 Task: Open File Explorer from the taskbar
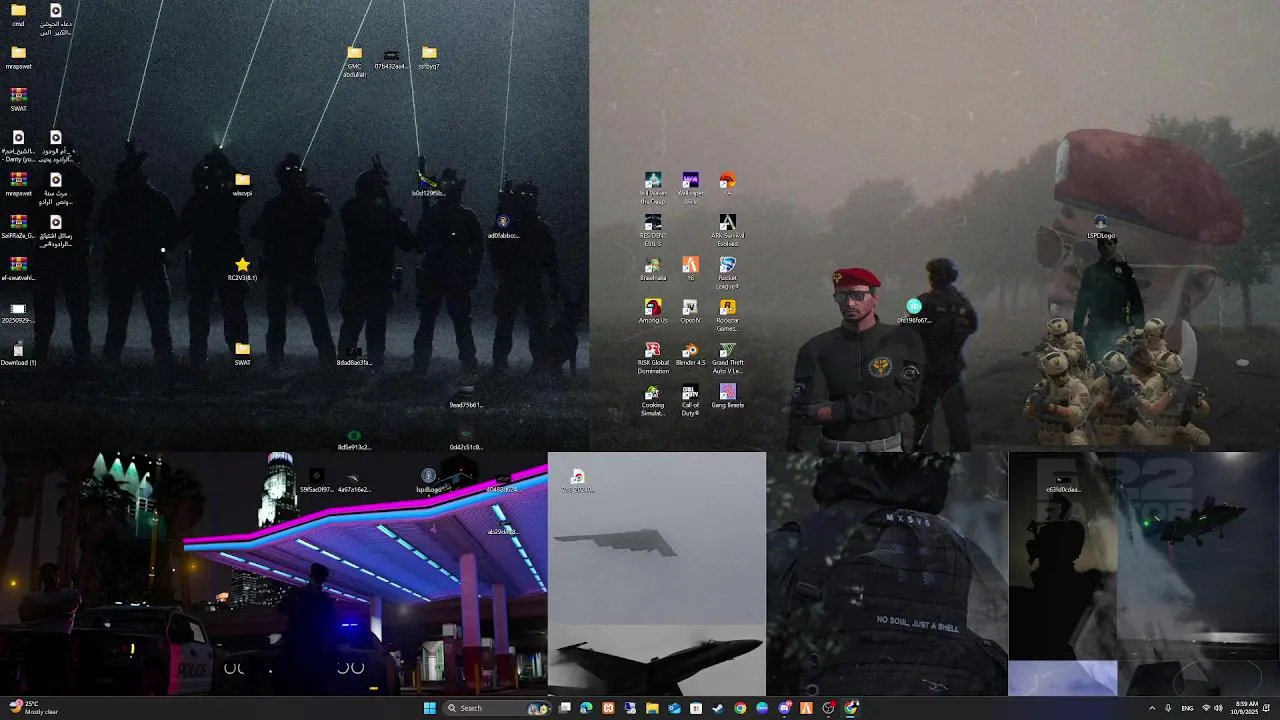(652, 708)
